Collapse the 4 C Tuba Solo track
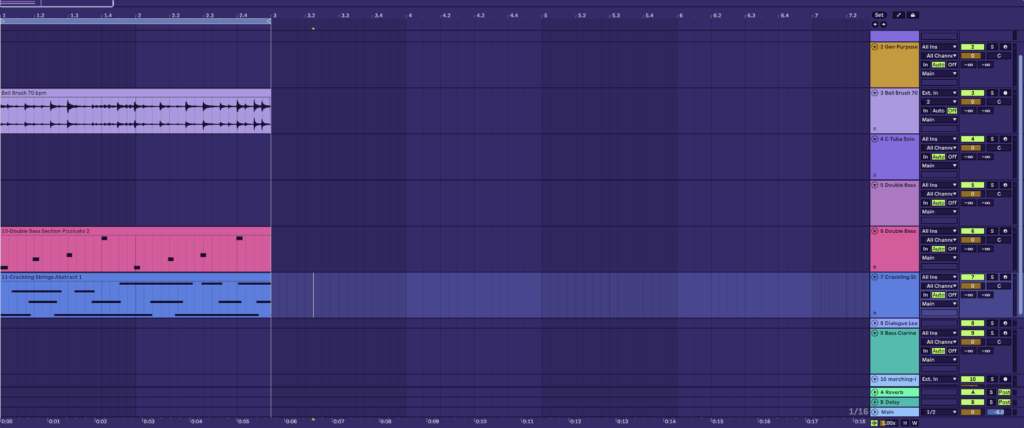The height and width of the screenshot is (428, 1024). point(876,139)
